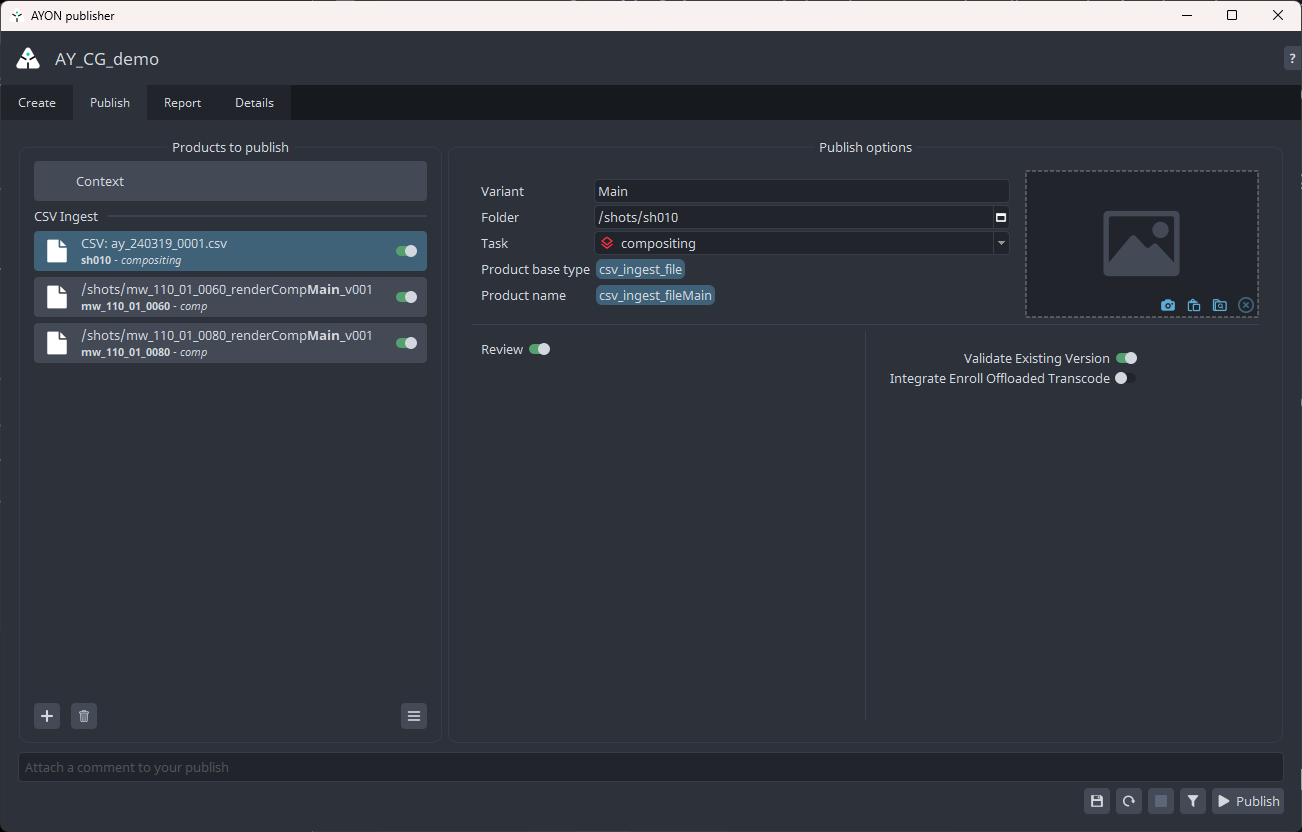Click the save floppy disk icon
This screenshot has width=1302, height=832.
1097,801
